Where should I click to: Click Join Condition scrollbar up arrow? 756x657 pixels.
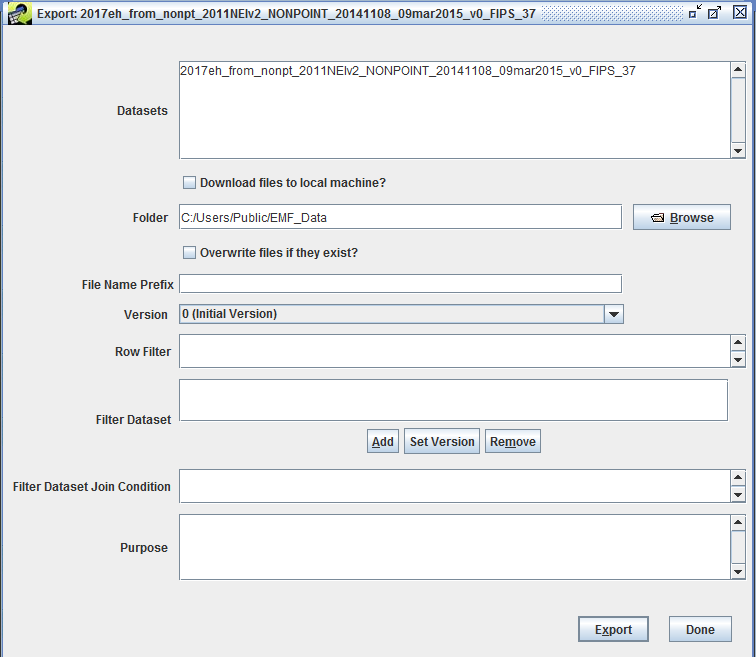tap(738, 478)
